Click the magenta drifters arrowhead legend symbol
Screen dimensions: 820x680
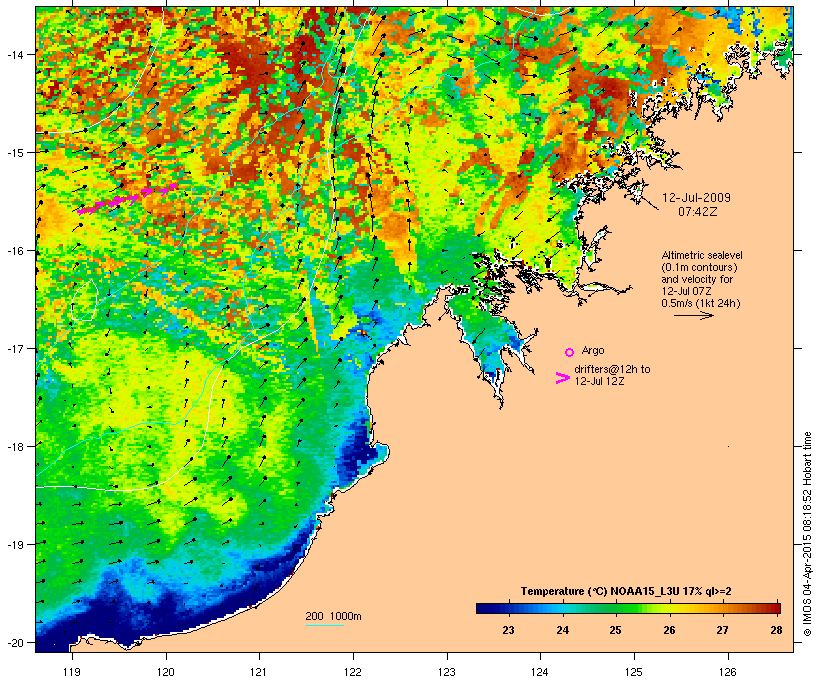[x=562, y=378]
